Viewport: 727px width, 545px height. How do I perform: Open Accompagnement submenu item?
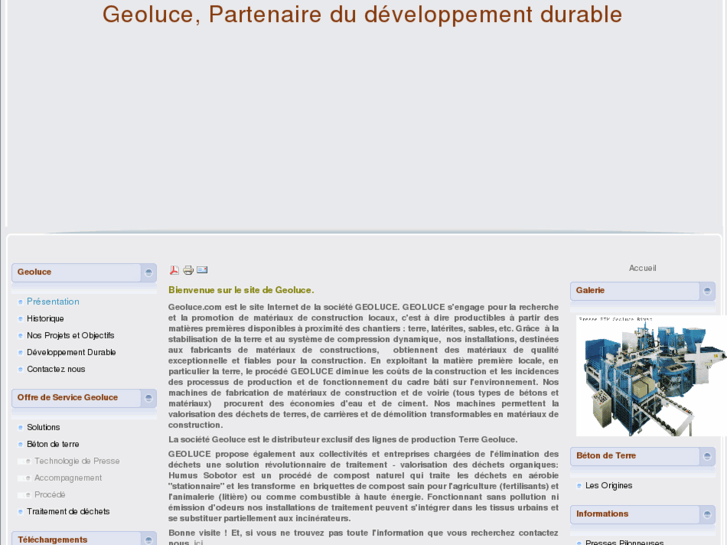coord(68,478)
